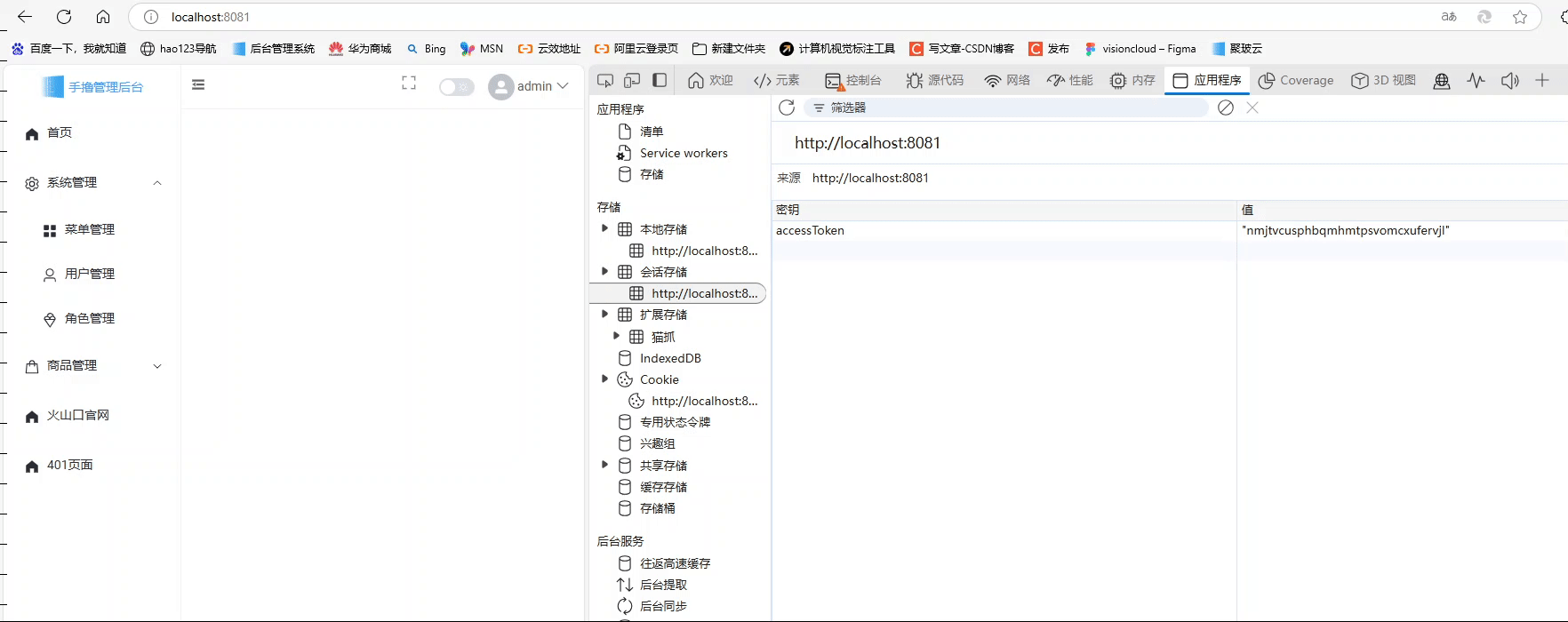Open 火山口官网 in the sidebar
Screen dimensions: 1568x622
tap(92, 415)
